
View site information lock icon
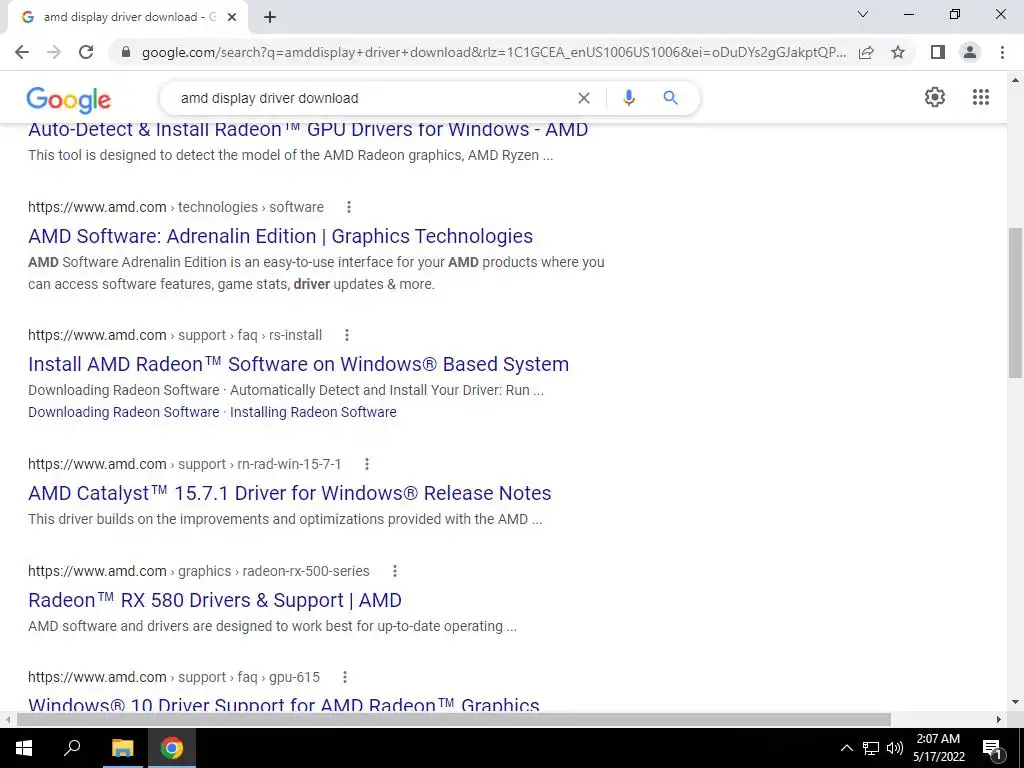click(x=126, y=52)
